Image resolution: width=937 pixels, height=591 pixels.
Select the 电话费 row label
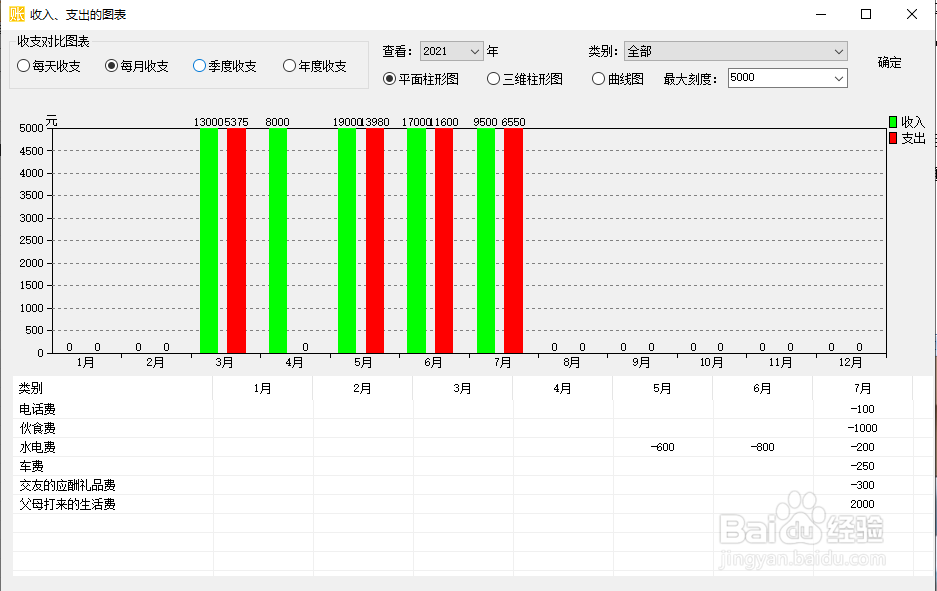37,409
